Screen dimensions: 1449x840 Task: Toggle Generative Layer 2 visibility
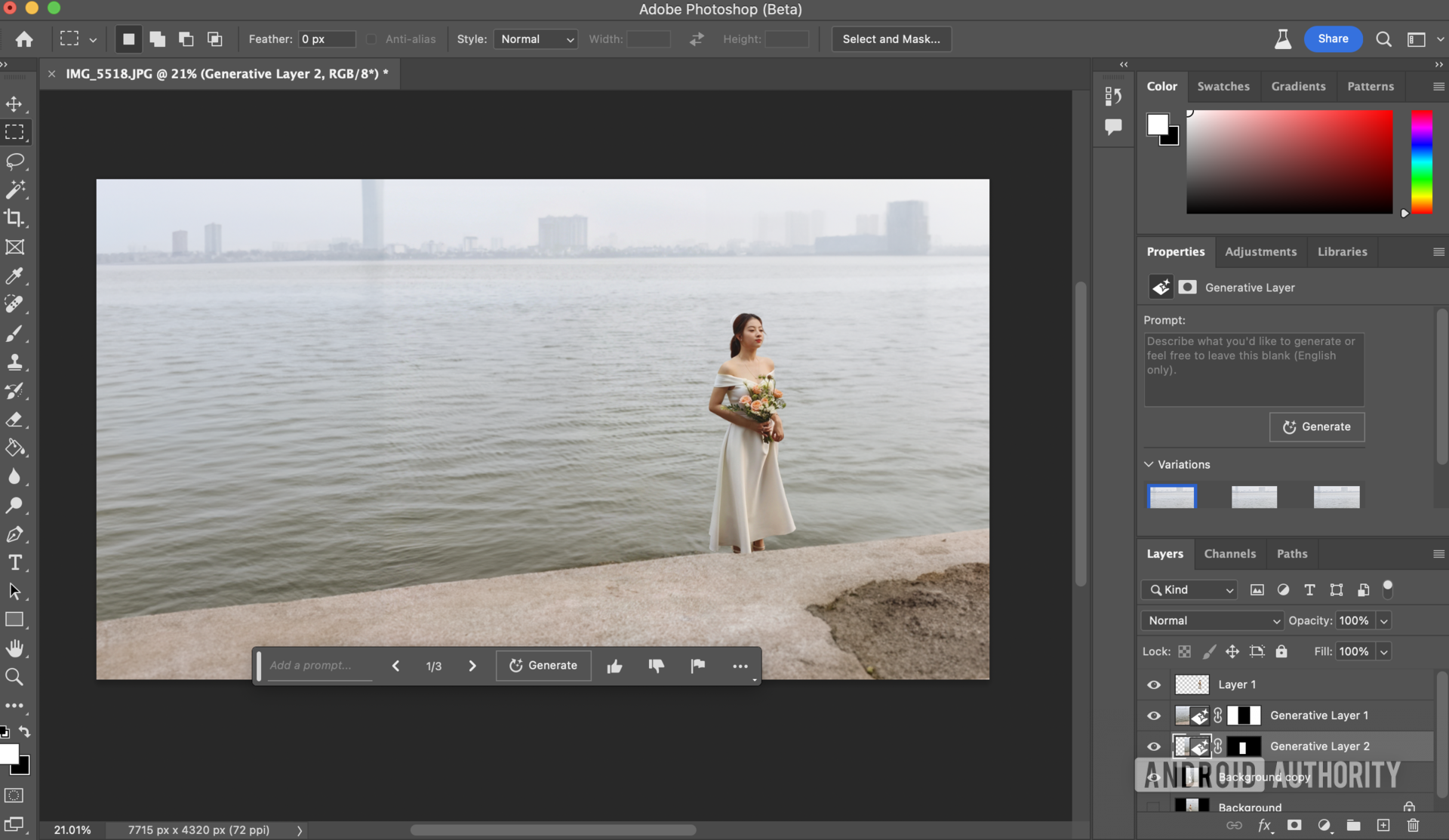tap(1154, 746)
